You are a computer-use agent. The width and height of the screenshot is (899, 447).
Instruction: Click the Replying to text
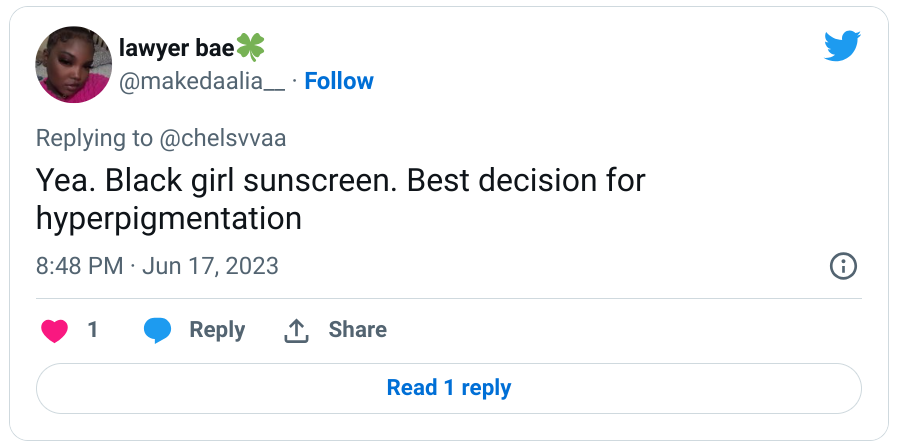(x=94, y=138)
